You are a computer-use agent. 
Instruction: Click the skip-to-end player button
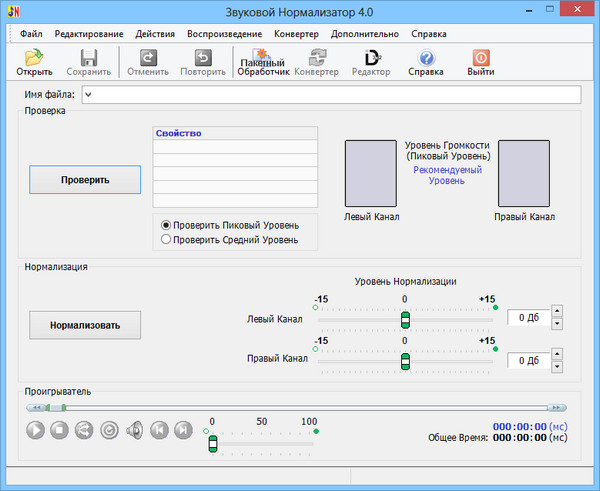point(182,430)
